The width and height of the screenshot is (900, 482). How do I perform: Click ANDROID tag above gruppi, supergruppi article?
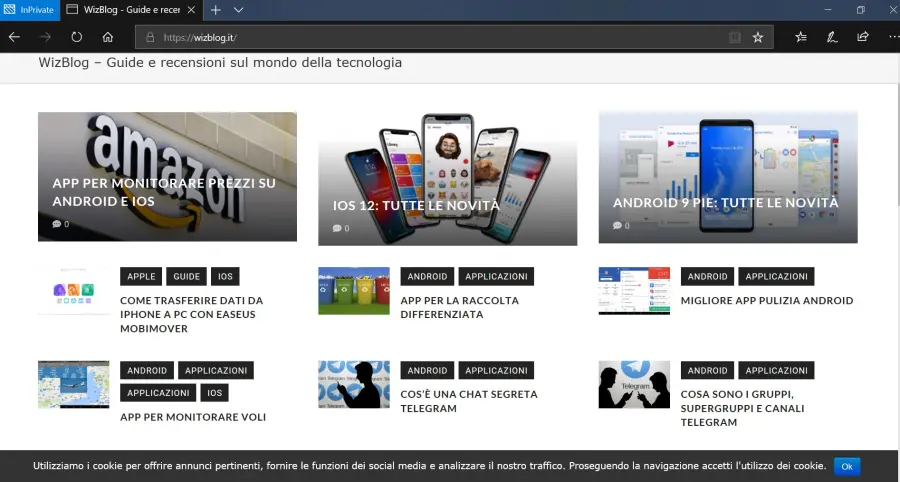point(707,370)
